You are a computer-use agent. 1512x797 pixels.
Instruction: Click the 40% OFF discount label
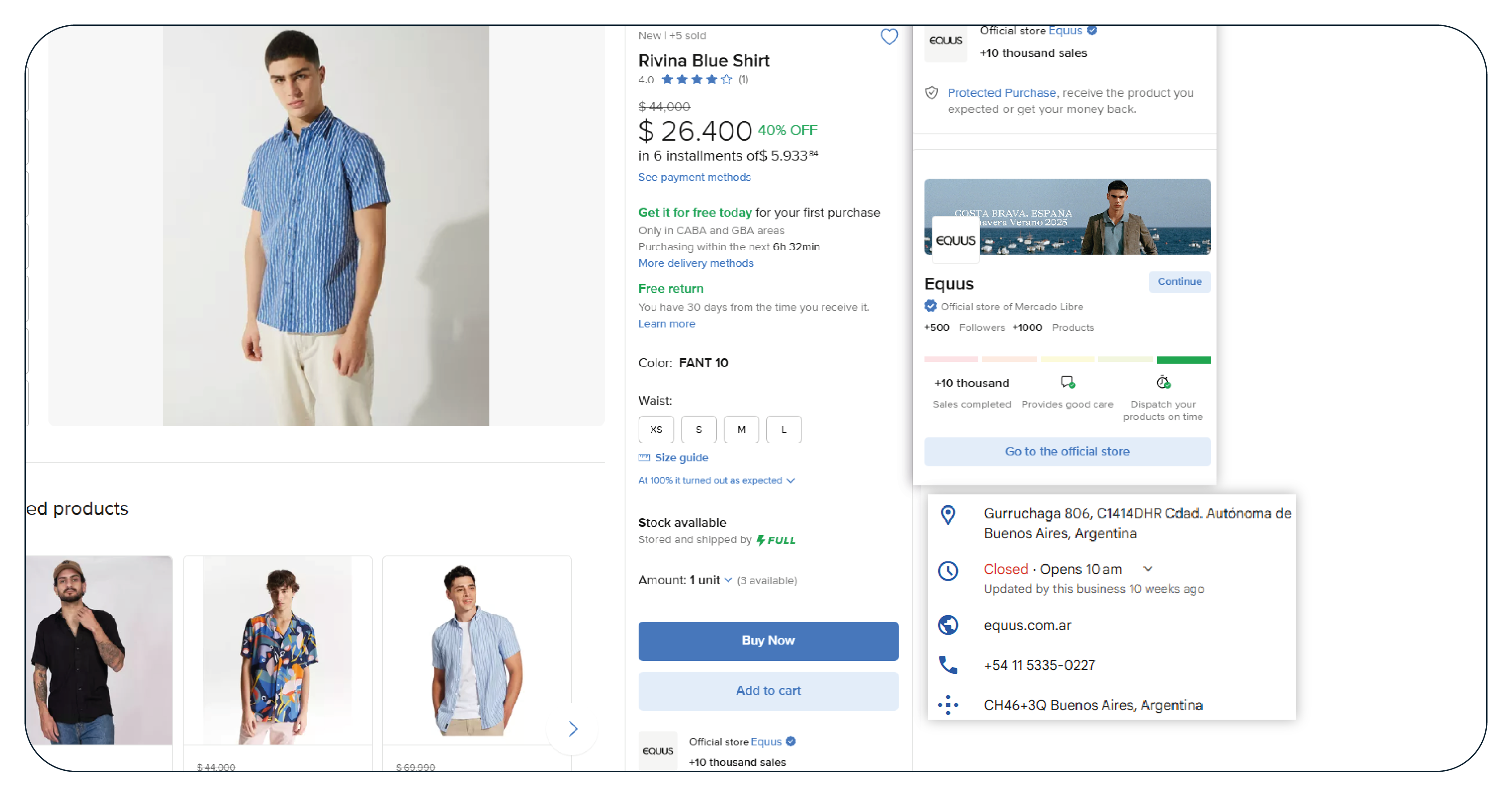click(x=787, y=130)
